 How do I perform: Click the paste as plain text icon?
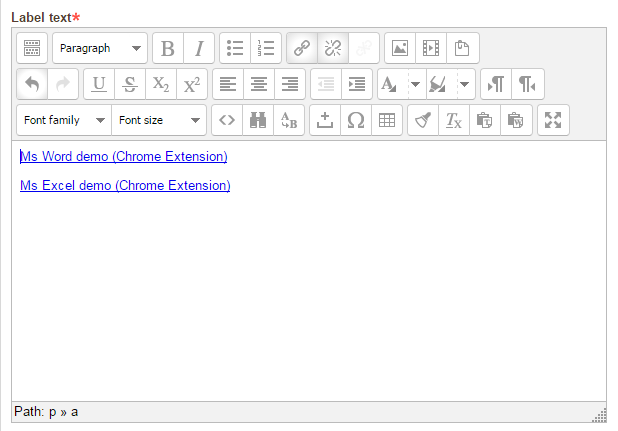point(485,120)
